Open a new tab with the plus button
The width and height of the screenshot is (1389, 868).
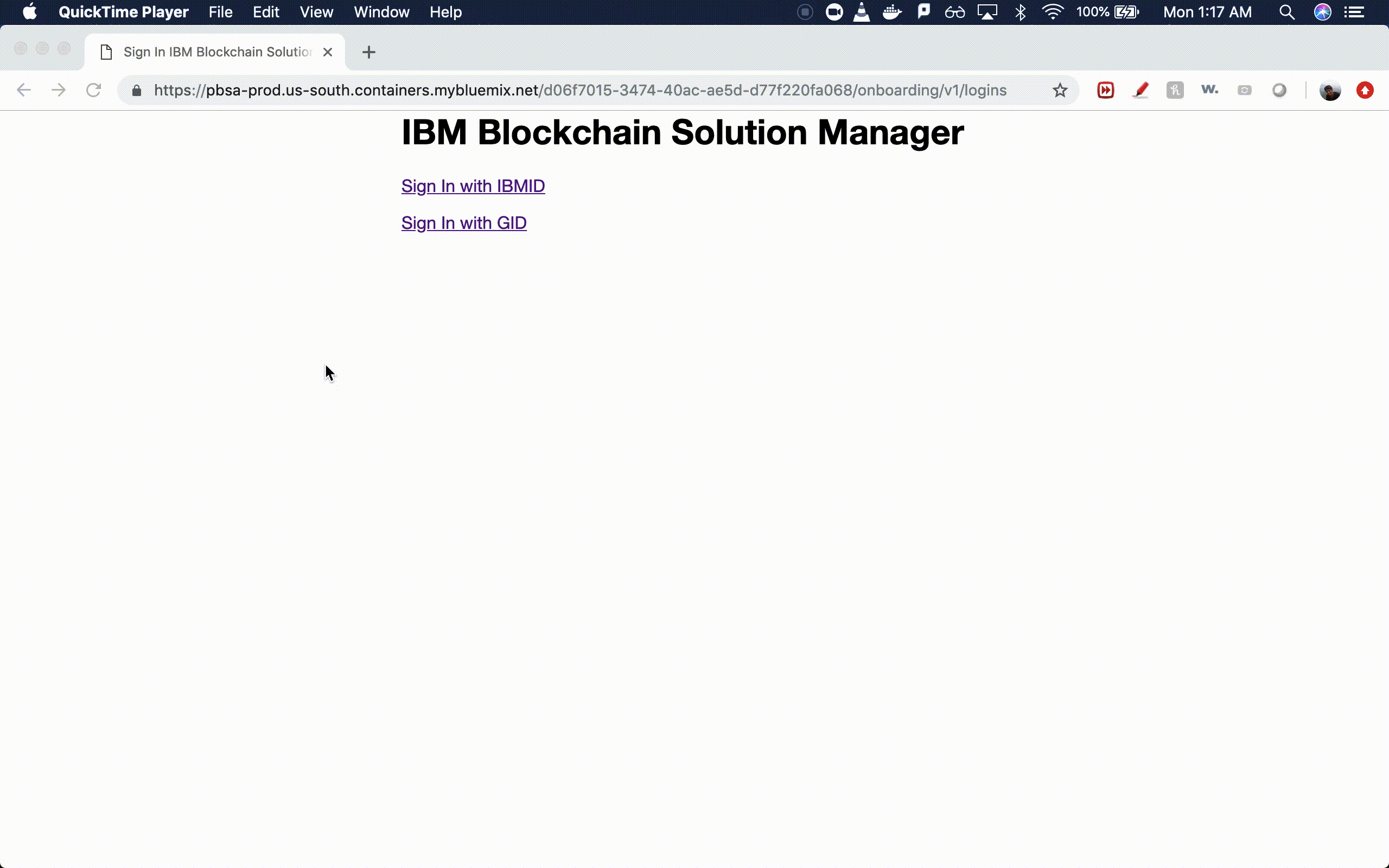(x=369, y=52)
